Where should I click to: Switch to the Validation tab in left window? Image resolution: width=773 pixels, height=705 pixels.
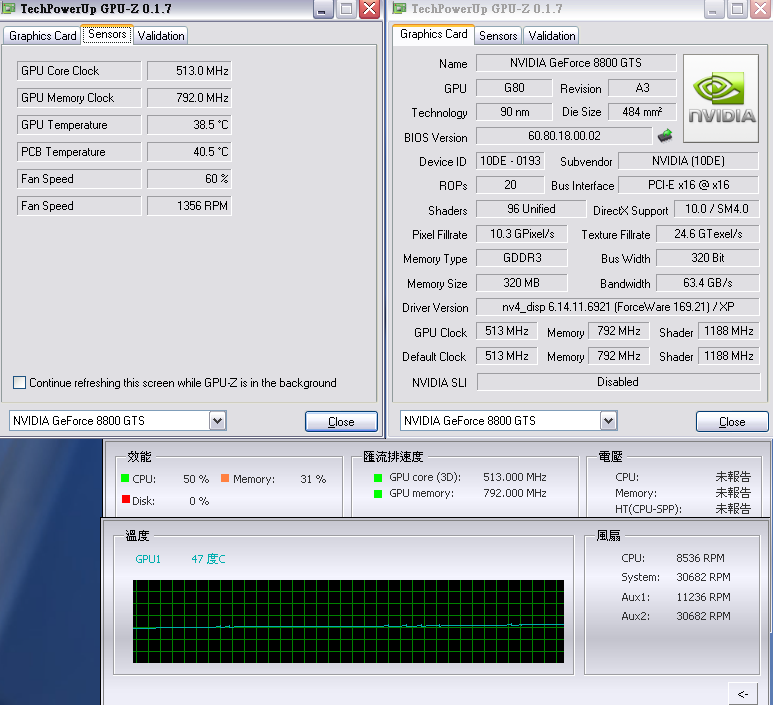click(x=161, y=36)
